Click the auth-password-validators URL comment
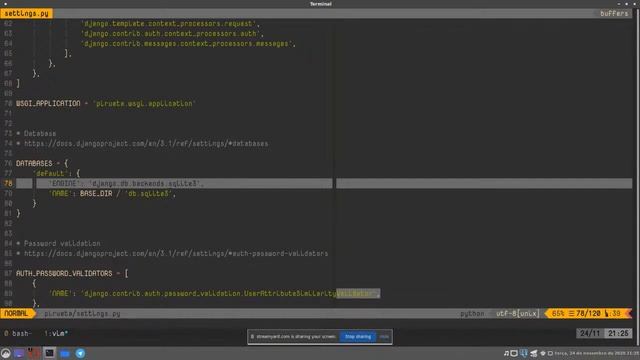 172,253
